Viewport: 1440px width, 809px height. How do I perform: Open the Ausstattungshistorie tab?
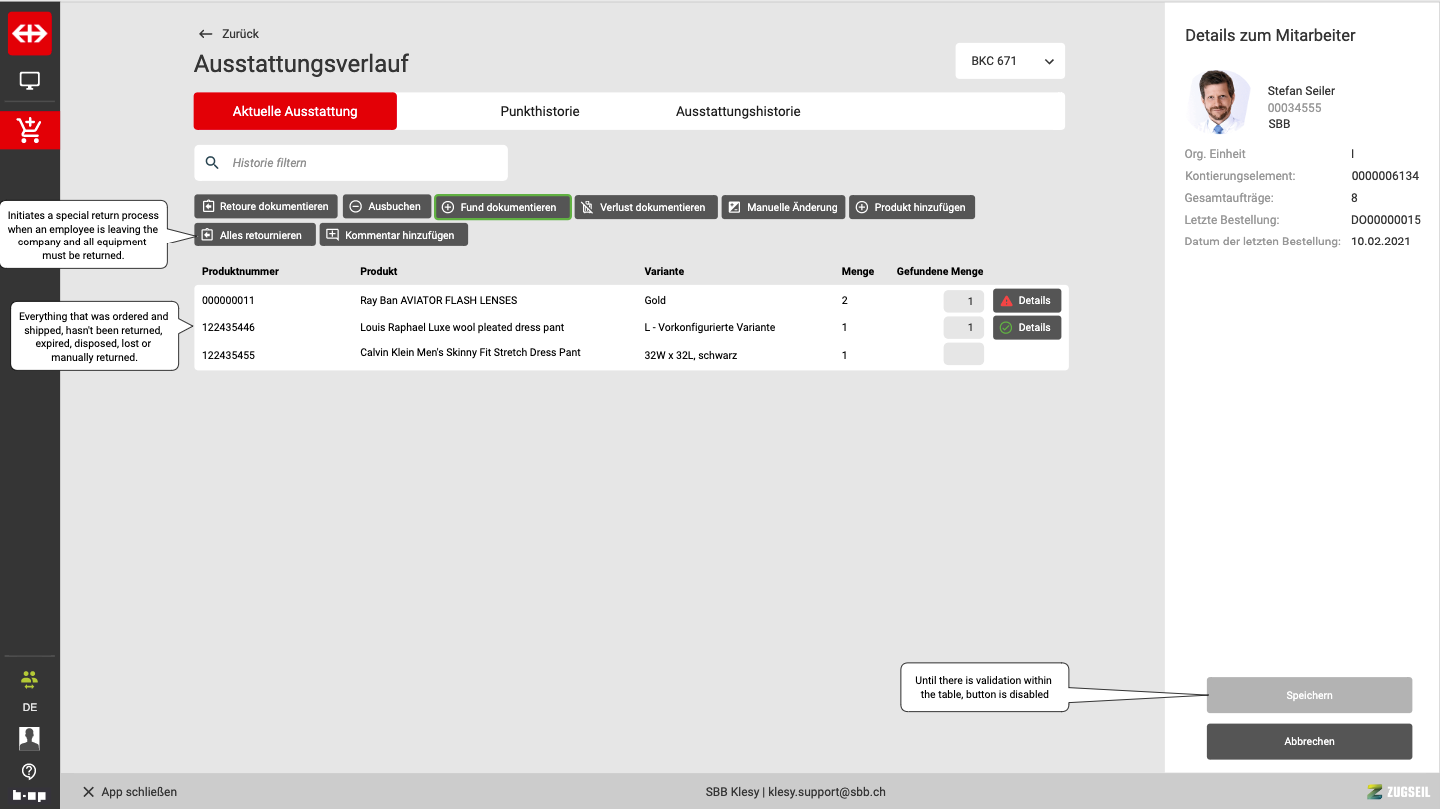(x=738, y=111)
